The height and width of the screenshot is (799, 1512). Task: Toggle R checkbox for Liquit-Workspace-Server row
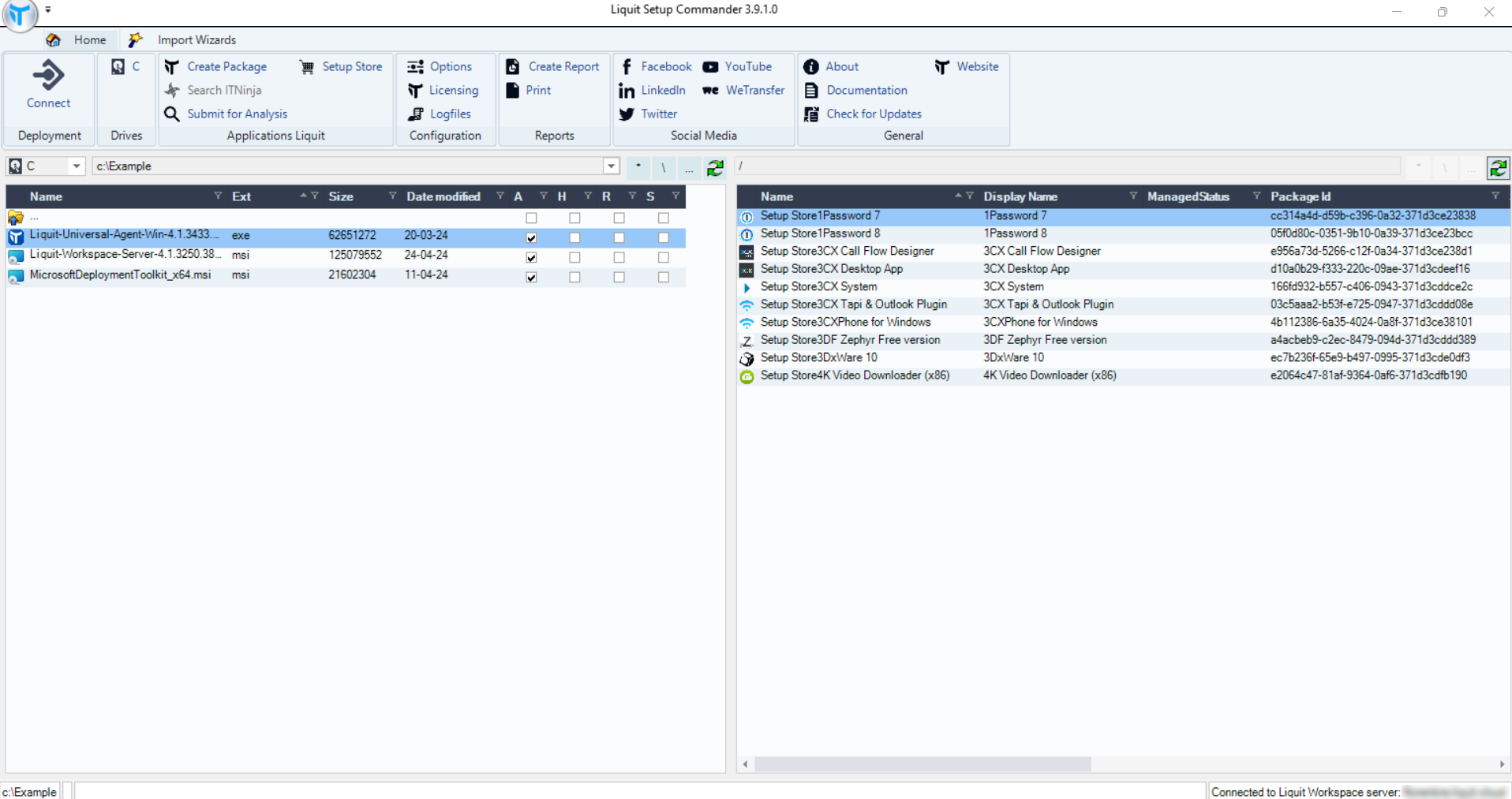click(x=619, y=257)
